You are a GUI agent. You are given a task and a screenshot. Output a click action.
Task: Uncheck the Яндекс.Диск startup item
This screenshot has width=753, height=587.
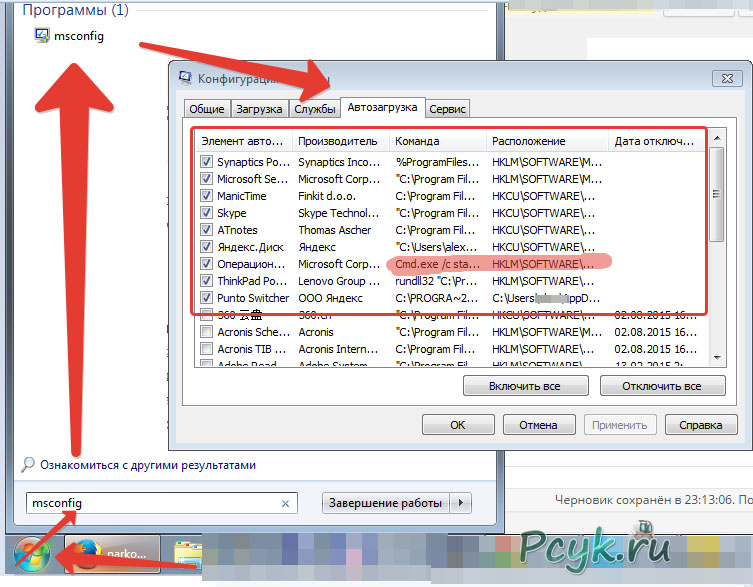click(x=206, y=247)
